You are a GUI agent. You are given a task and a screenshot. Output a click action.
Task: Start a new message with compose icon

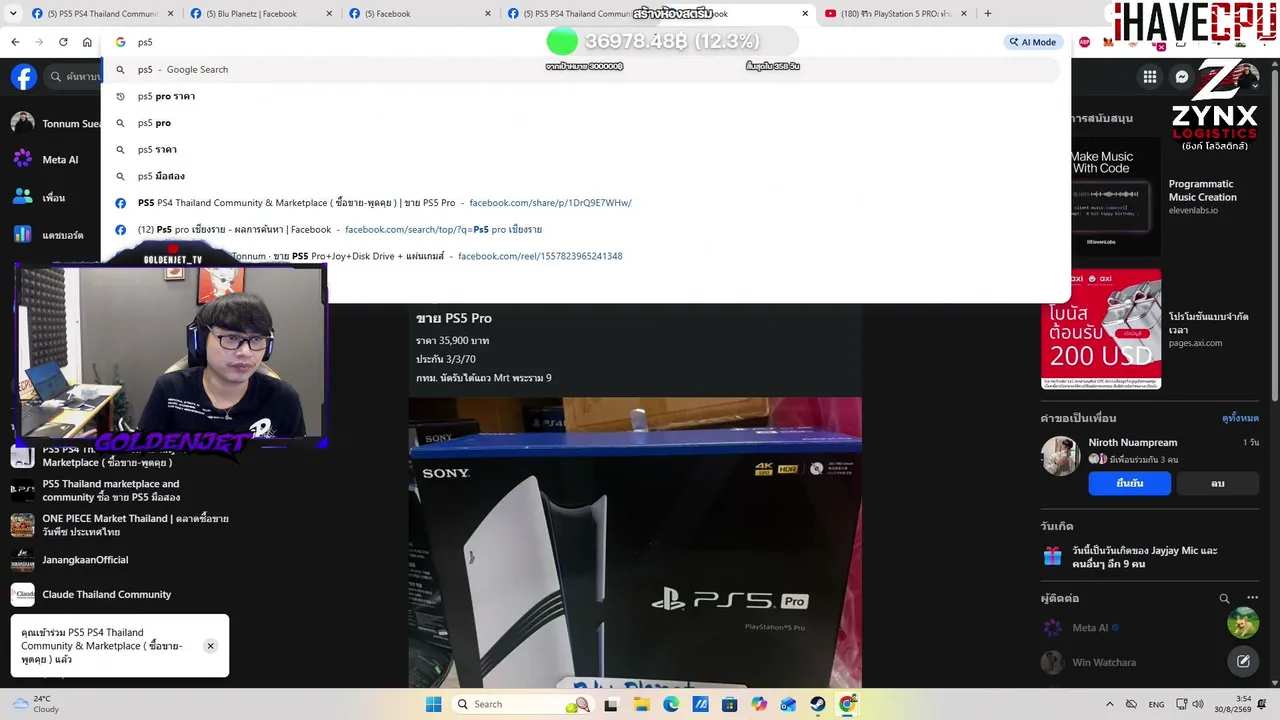(x=1243, y=661)
